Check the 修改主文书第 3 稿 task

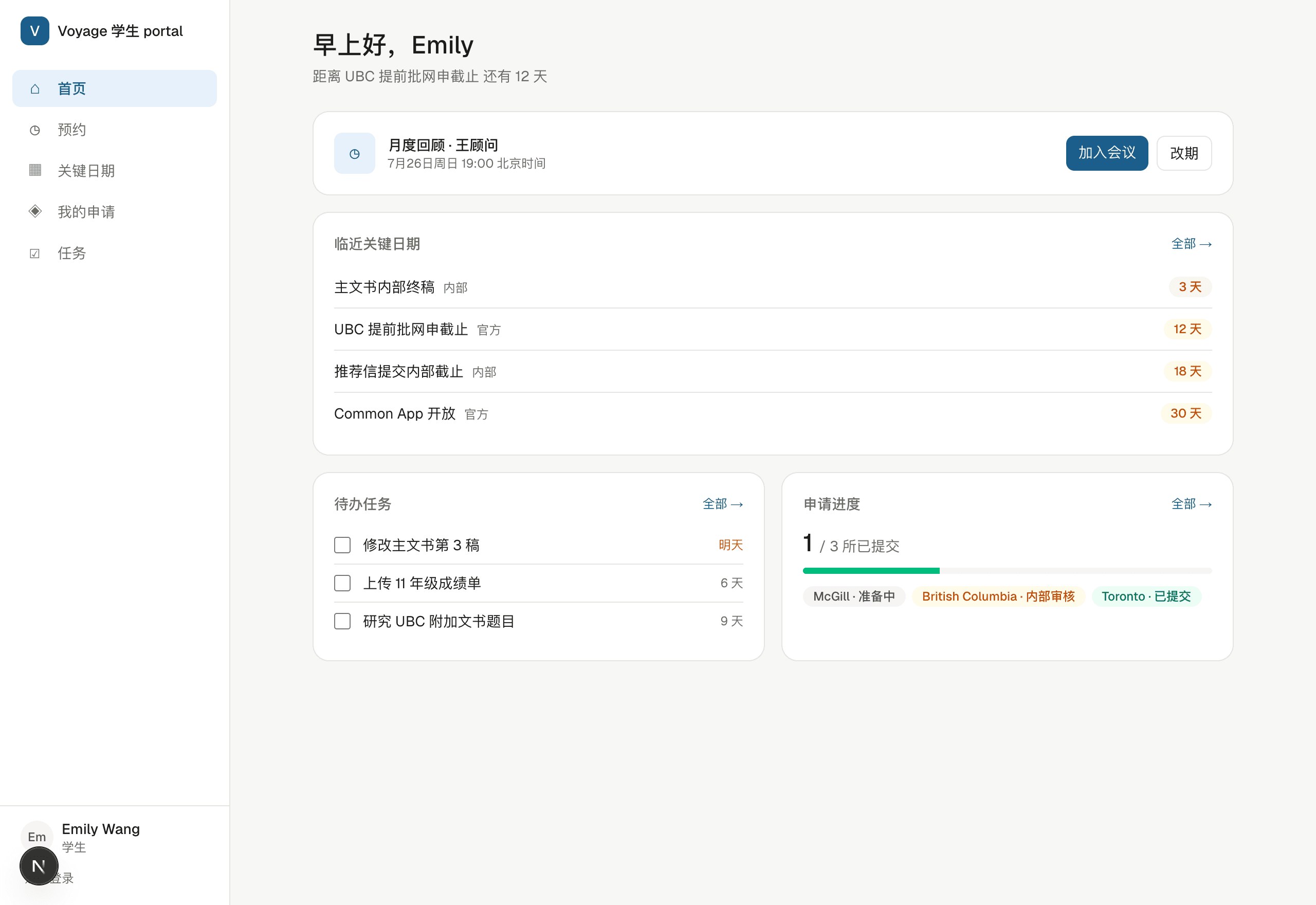[342, 545]
